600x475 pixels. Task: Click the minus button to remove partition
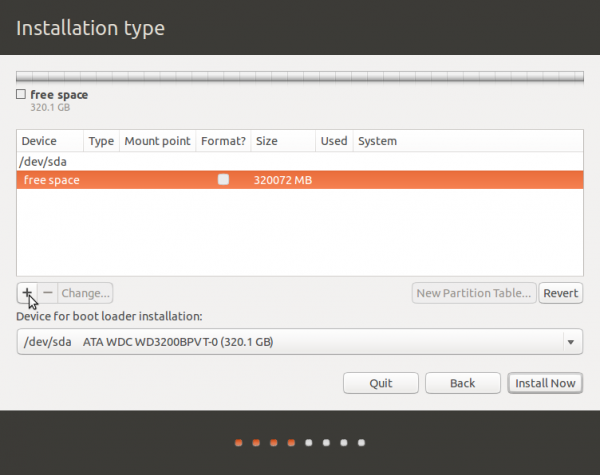47,293
